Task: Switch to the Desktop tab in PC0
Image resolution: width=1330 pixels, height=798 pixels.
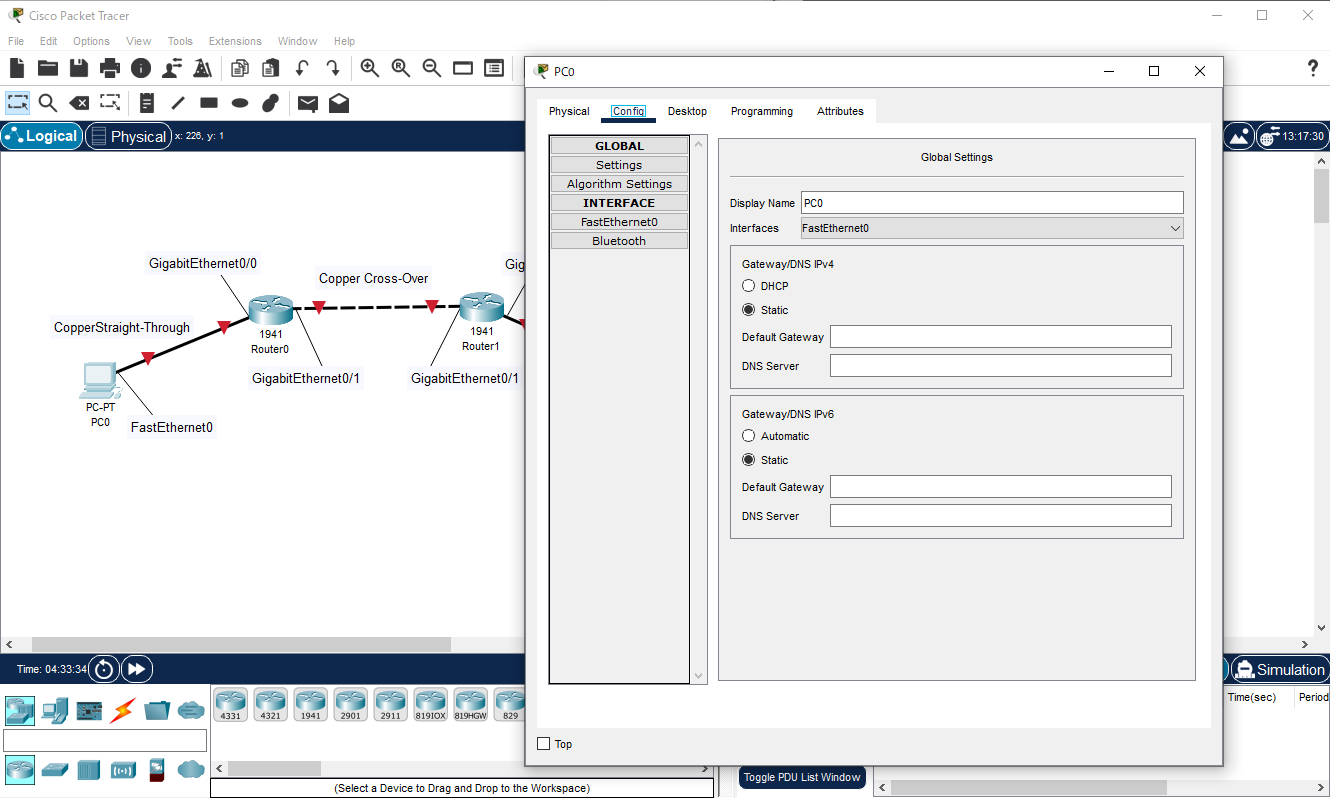Action: coord(687,111)
